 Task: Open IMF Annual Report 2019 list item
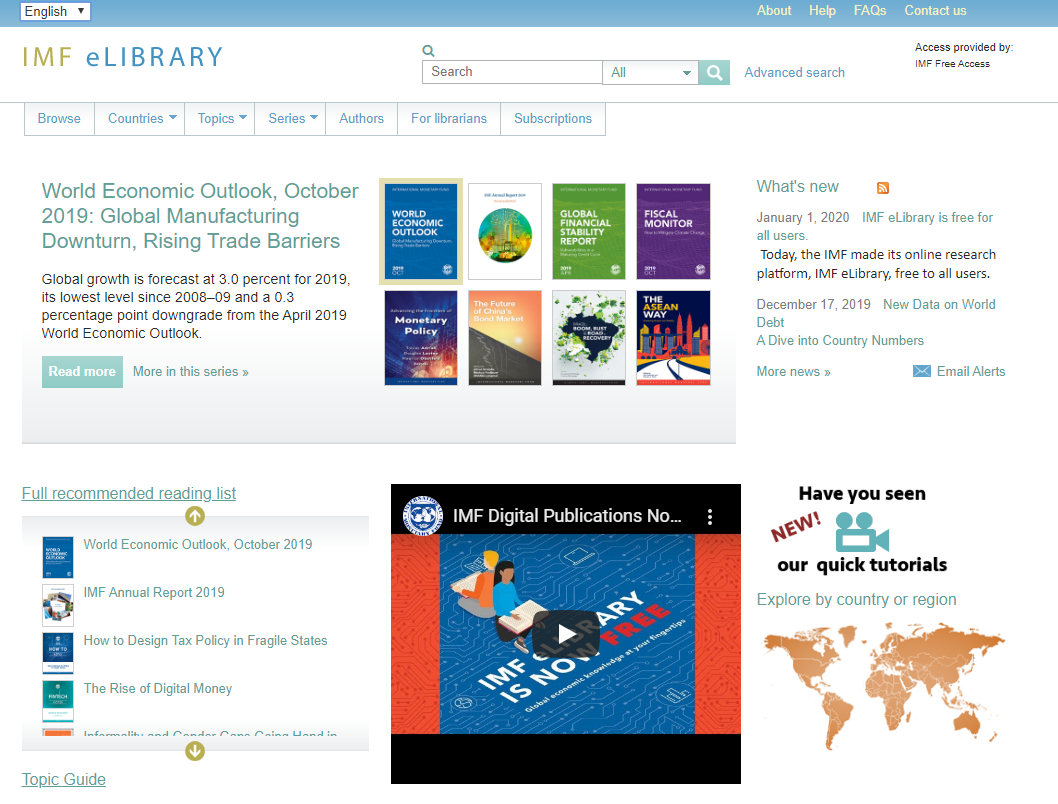(154, 592)
